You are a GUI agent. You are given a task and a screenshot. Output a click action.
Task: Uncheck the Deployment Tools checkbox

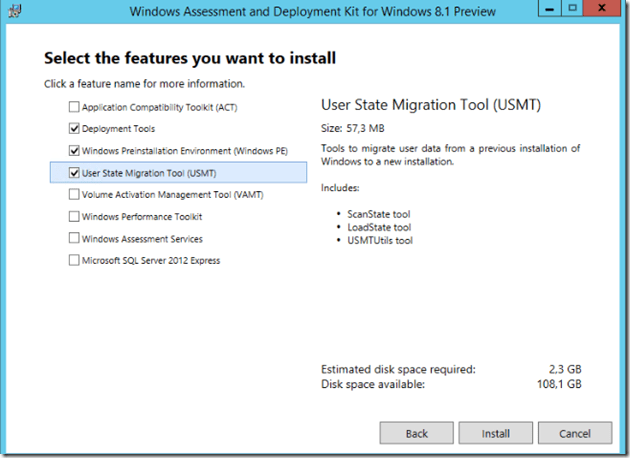74,129
